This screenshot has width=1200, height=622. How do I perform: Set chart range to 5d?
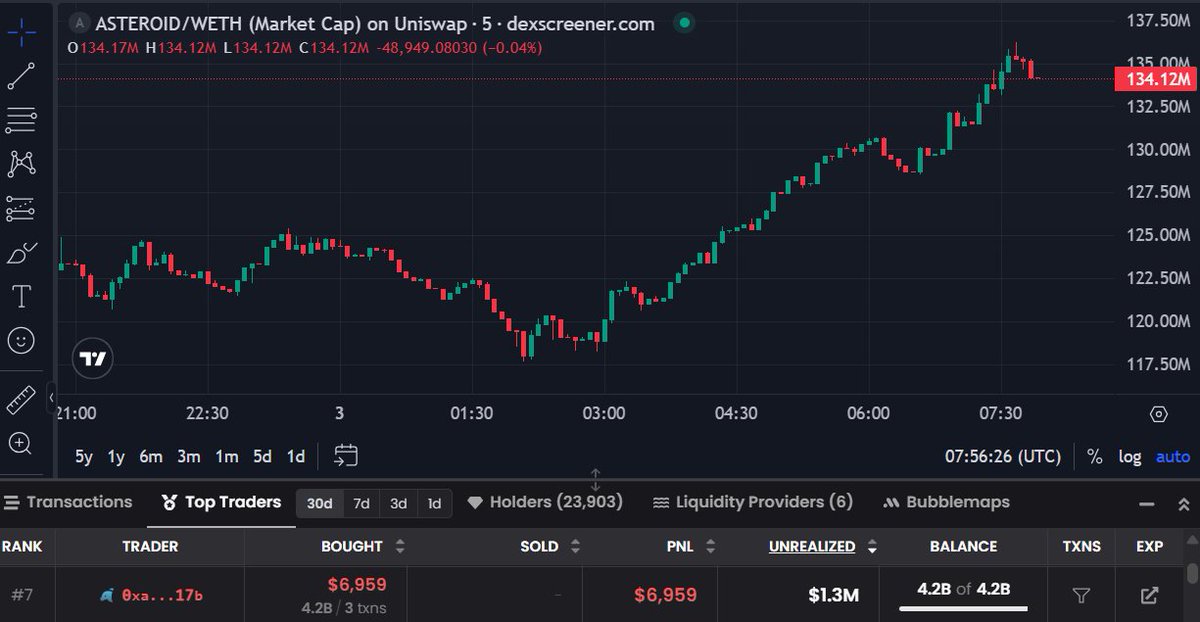[263, 456]
